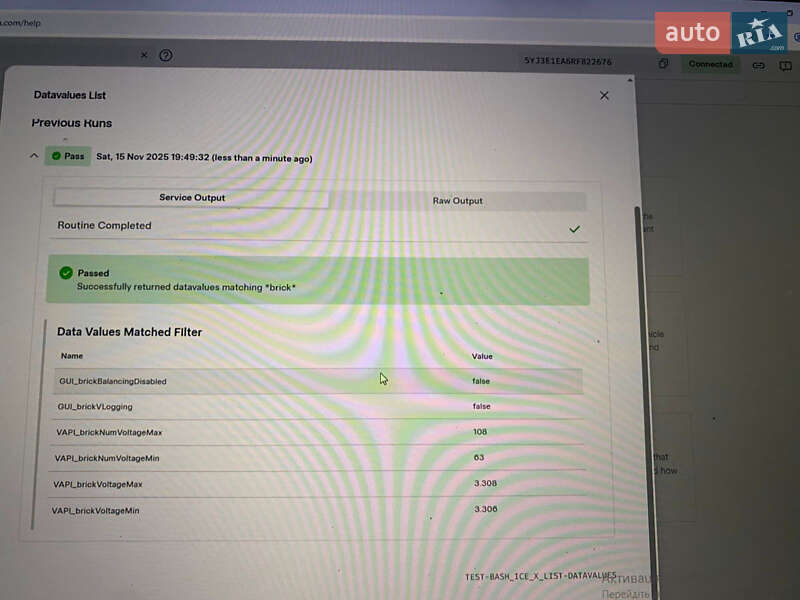Screen dimensions: 800x600
Task: Click the Connected status button
Action: coord(710,64)
